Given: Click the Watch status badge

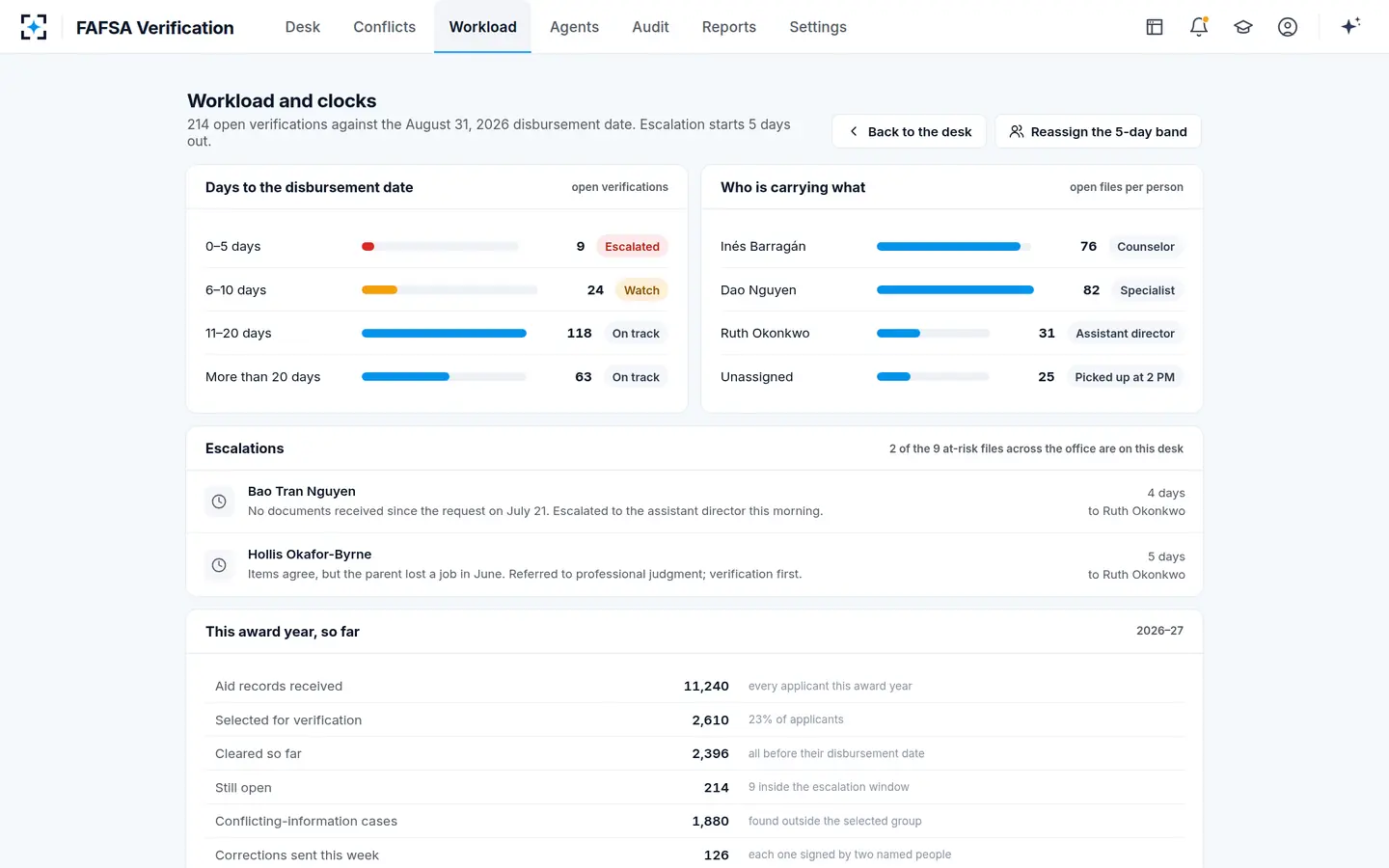Looking at the screenshot, I should click(641, 290).
